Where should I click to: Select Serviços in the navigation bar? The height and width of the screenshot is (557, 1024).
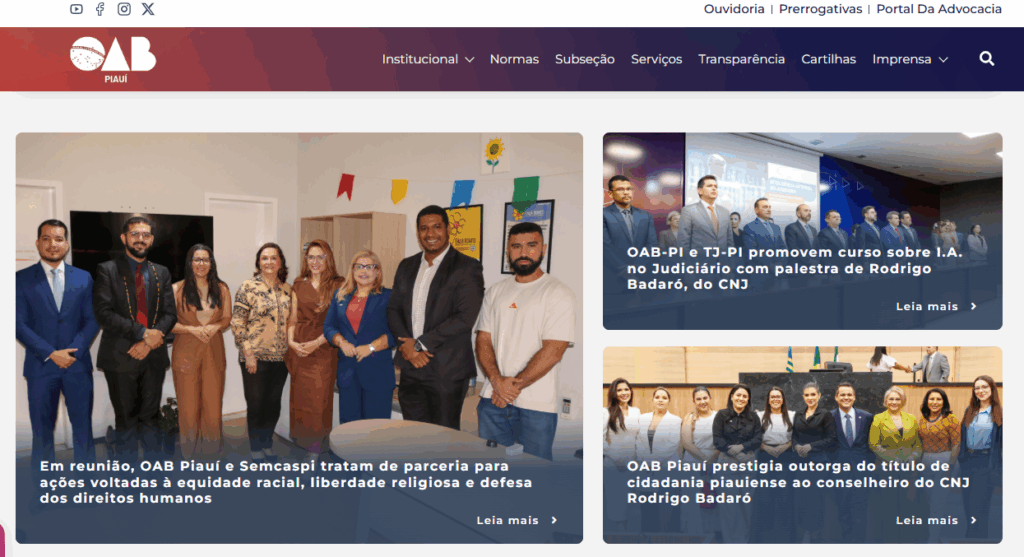pyautogui.click(x=656, y=59)
